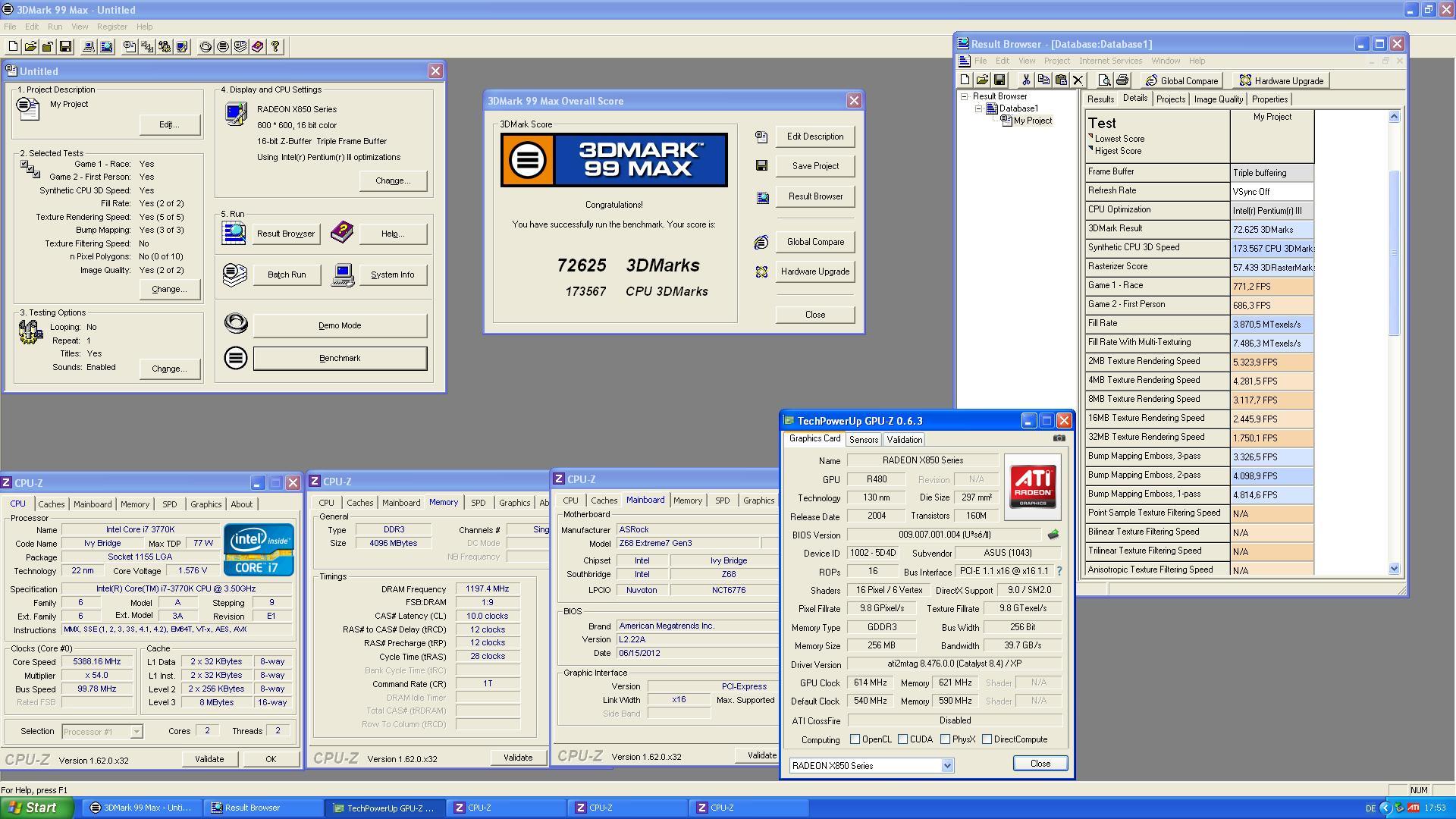Click the Print Preview icon in Result Browser
The image size is (1456, 819).
(x=1104, y=80)
